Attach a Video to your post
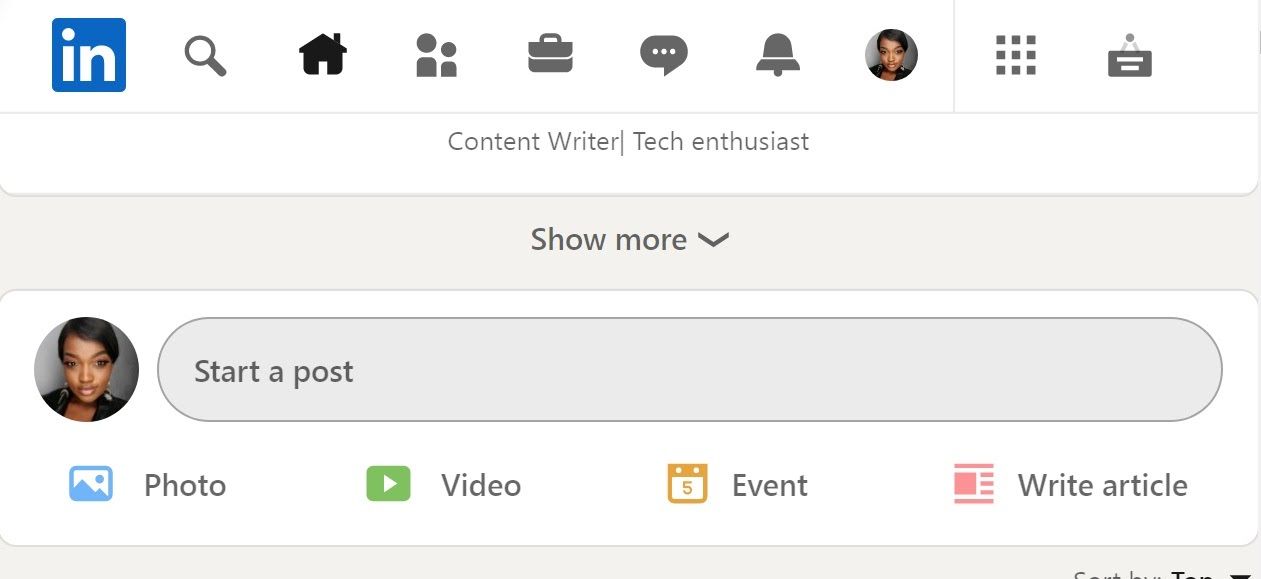Viewport: 1261px width, 579px height. (442, 485)
